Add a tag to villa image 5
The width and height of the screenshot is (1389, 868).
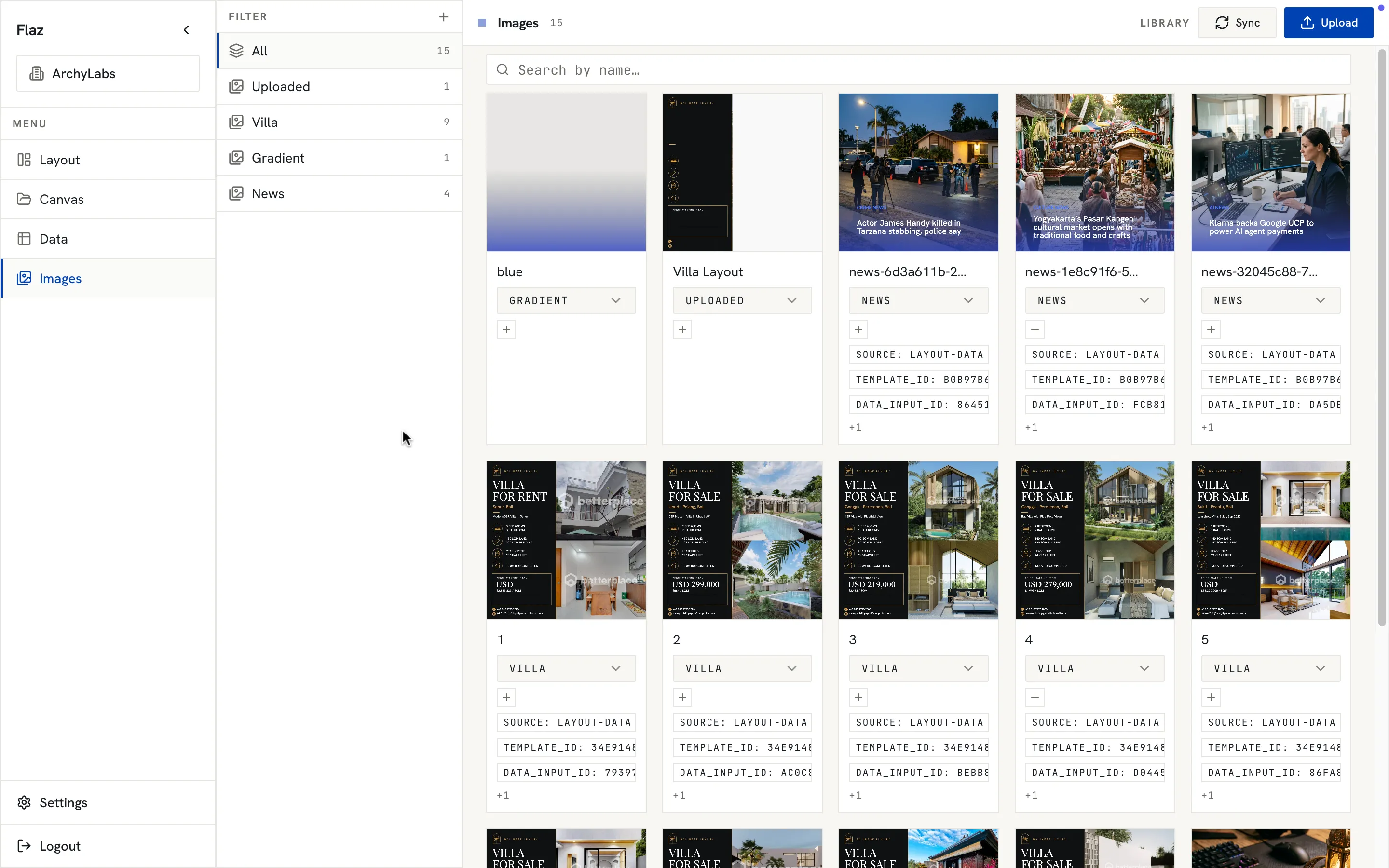[1211, 697]
